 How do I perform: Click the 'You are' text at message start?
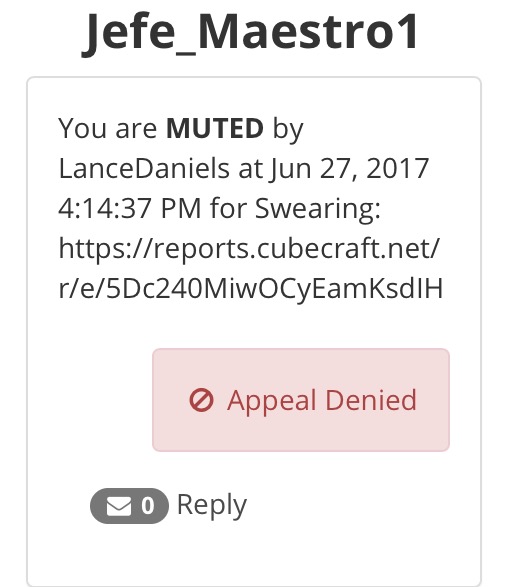coord(108,128)
